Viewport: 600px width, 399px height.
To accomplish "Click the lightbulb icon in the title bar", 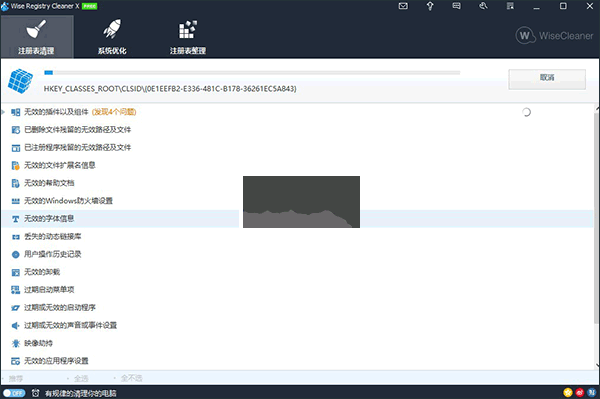I will (430, 6).
